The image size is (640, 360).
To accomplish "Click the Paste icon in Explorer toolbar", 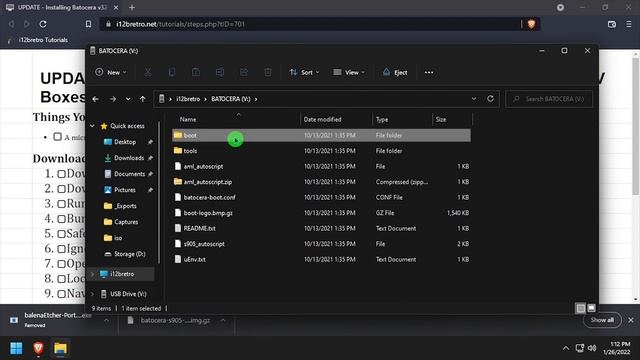I will (196, 72).
